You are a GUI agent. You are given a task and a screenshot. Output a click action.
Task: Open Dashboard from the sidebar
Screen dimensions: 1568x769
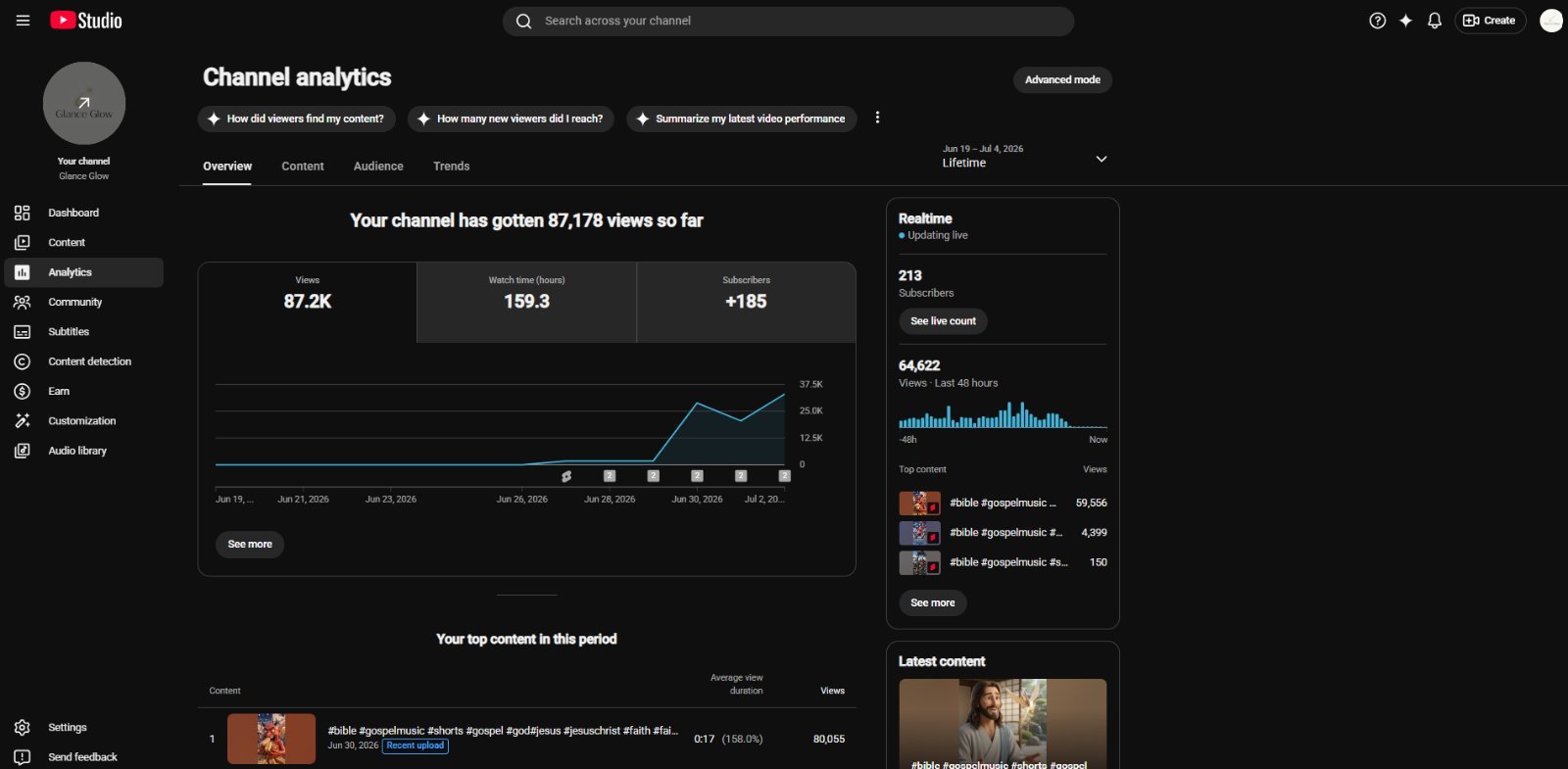(84, 213)
